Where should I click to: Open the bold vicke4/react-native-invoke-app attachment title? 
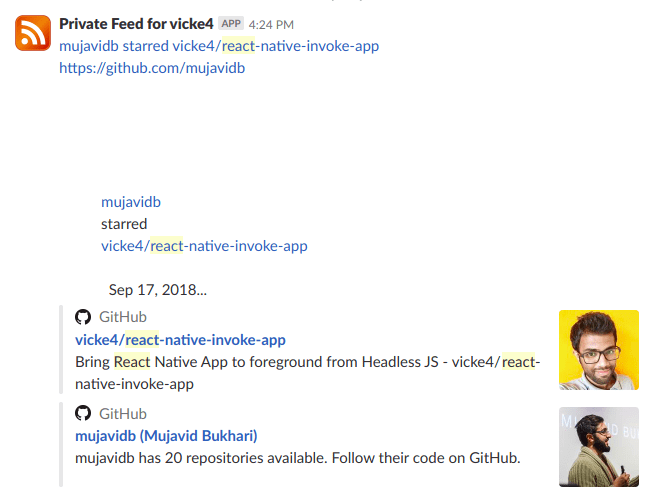[x=180, y=340]
